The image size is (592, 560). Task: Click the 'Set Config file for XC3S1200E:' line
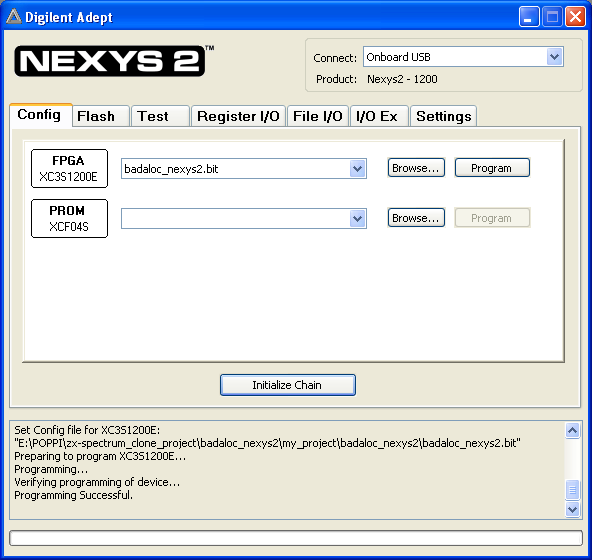pyautogui.click(x=87, y=430)
